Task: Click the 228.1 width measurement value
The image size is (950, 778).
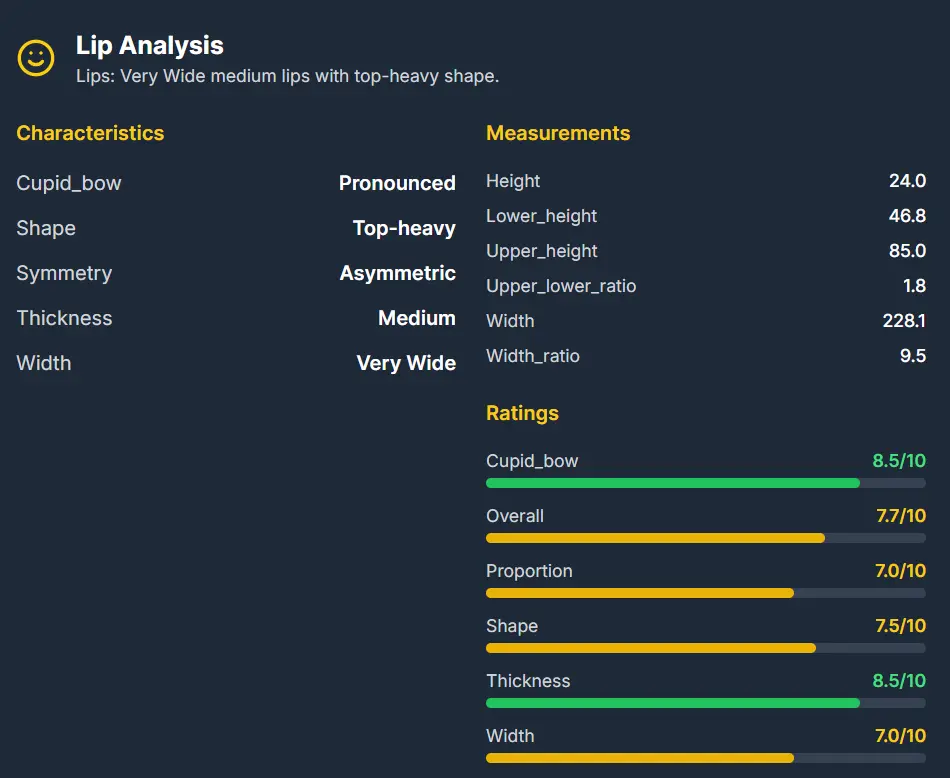Action: tap(904, 321)
